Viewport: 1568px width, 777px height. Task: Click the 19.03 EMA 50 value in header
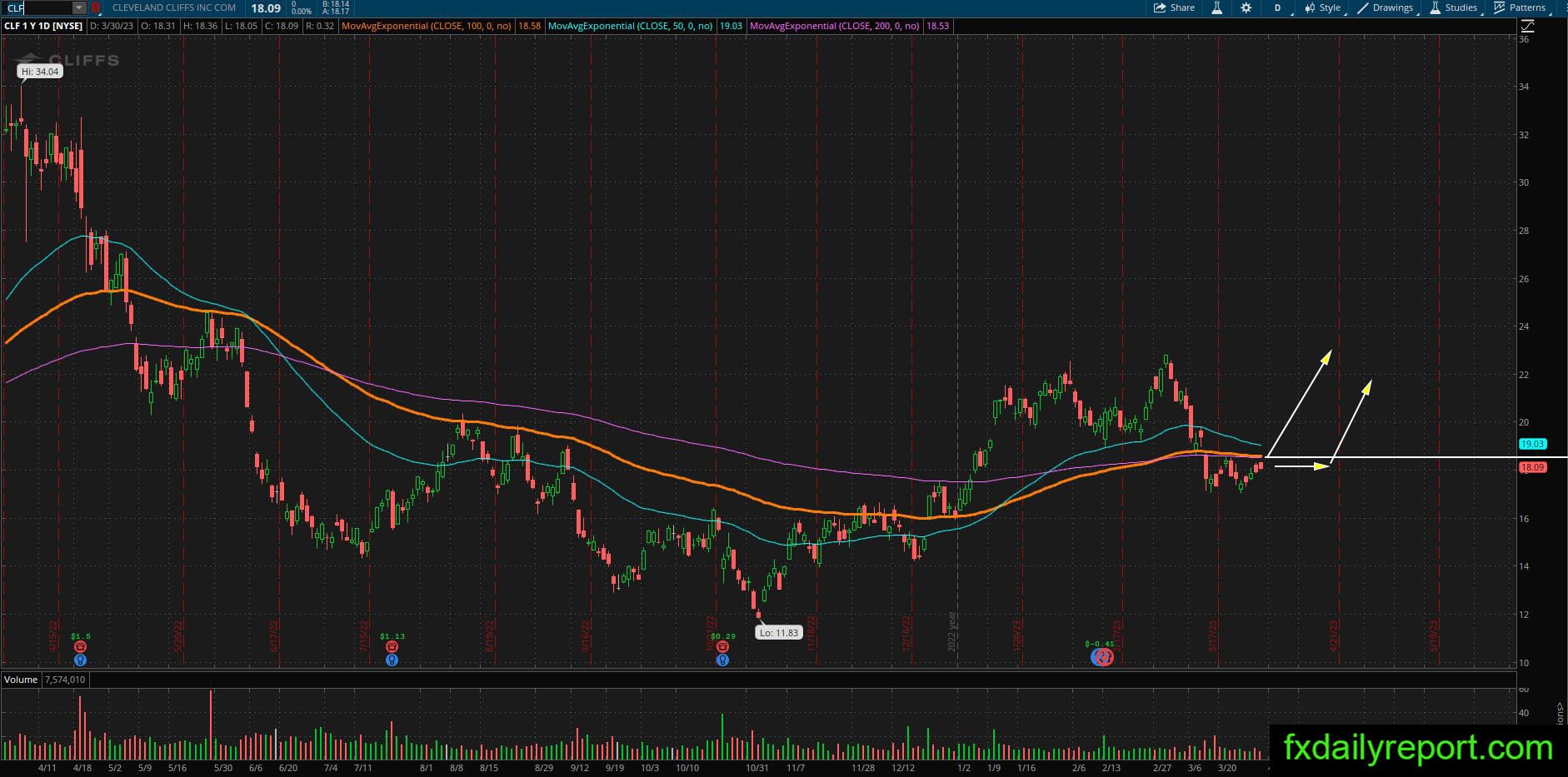[731, 26]
